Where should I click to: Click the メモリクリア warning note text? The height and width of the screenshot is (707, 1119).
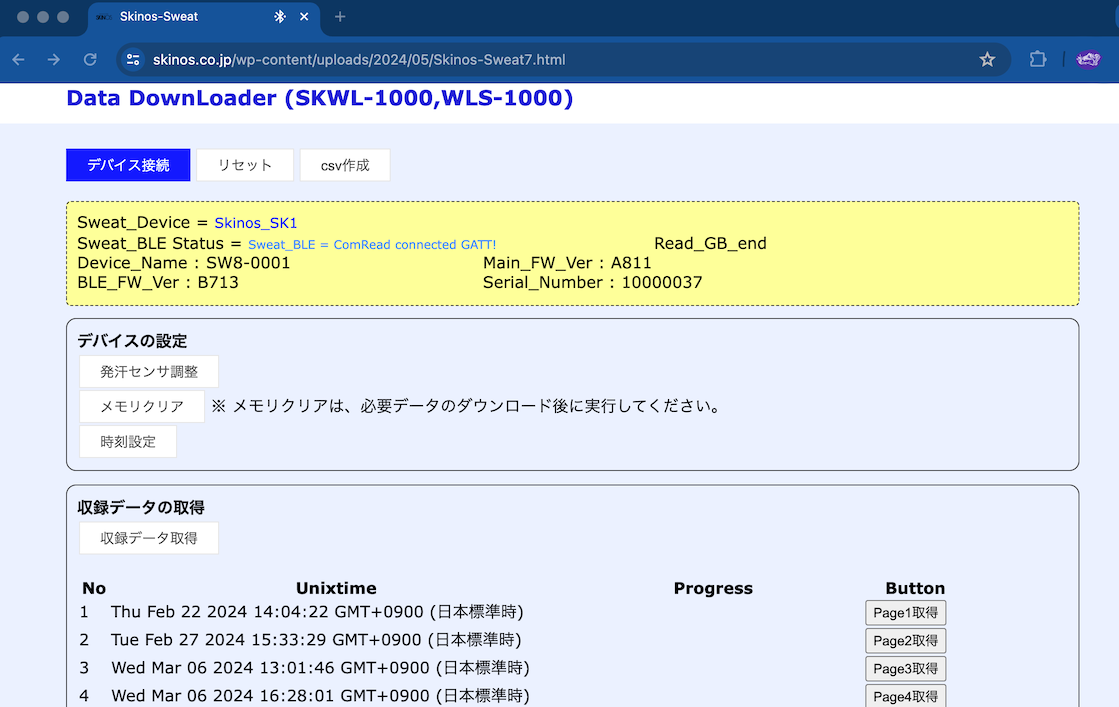tap(466, 407)
